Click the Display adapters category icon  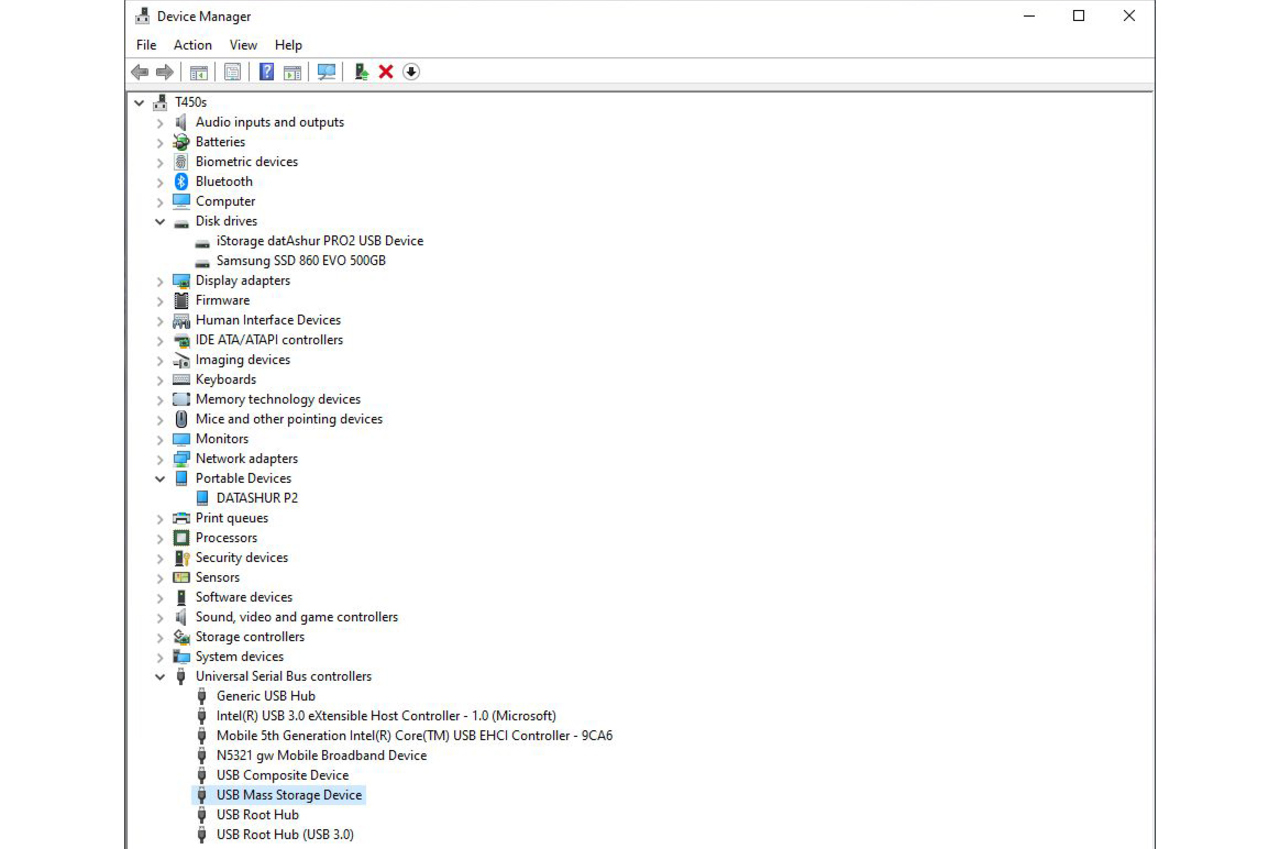[x=181, y=281]
